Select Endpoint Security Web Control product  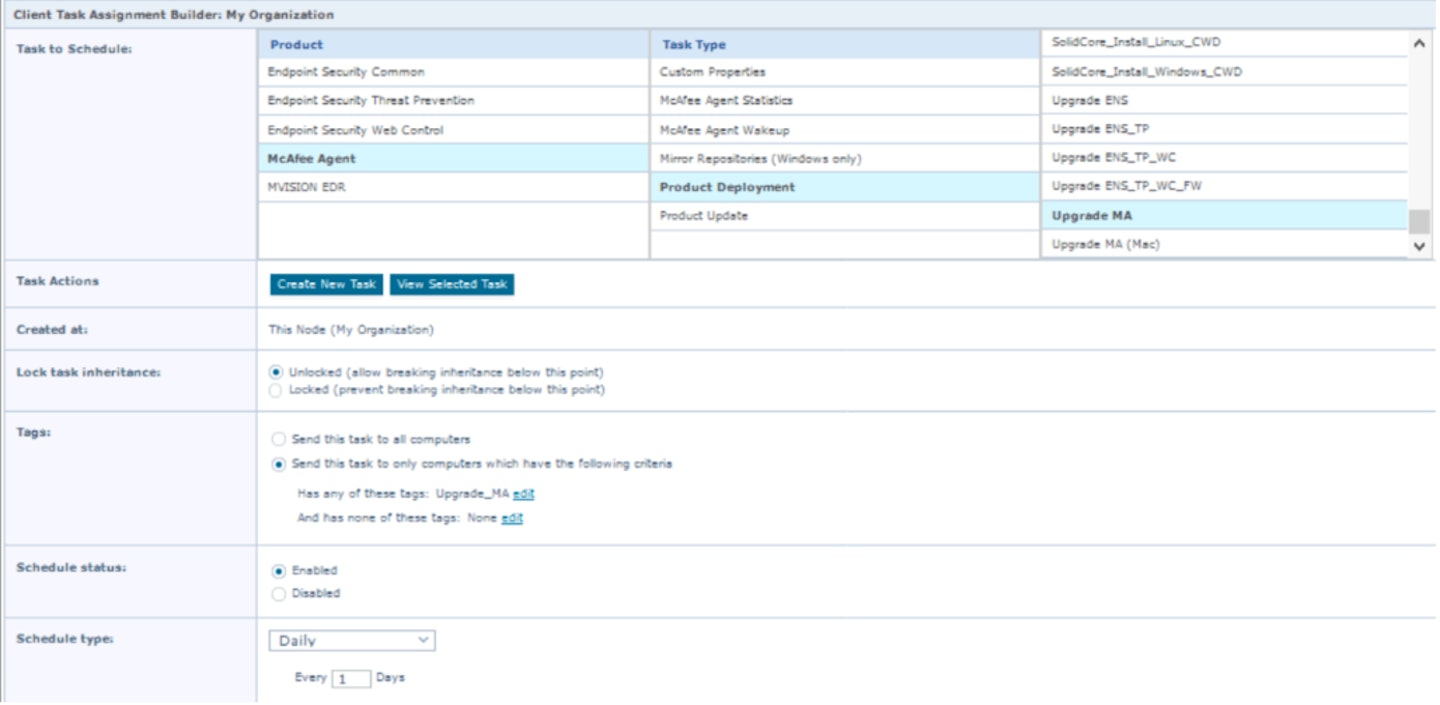(454, 130)
